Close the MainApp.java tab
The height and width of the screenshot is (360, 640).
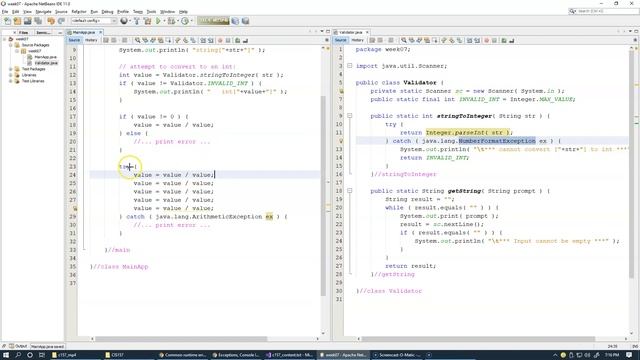[100, 32]
